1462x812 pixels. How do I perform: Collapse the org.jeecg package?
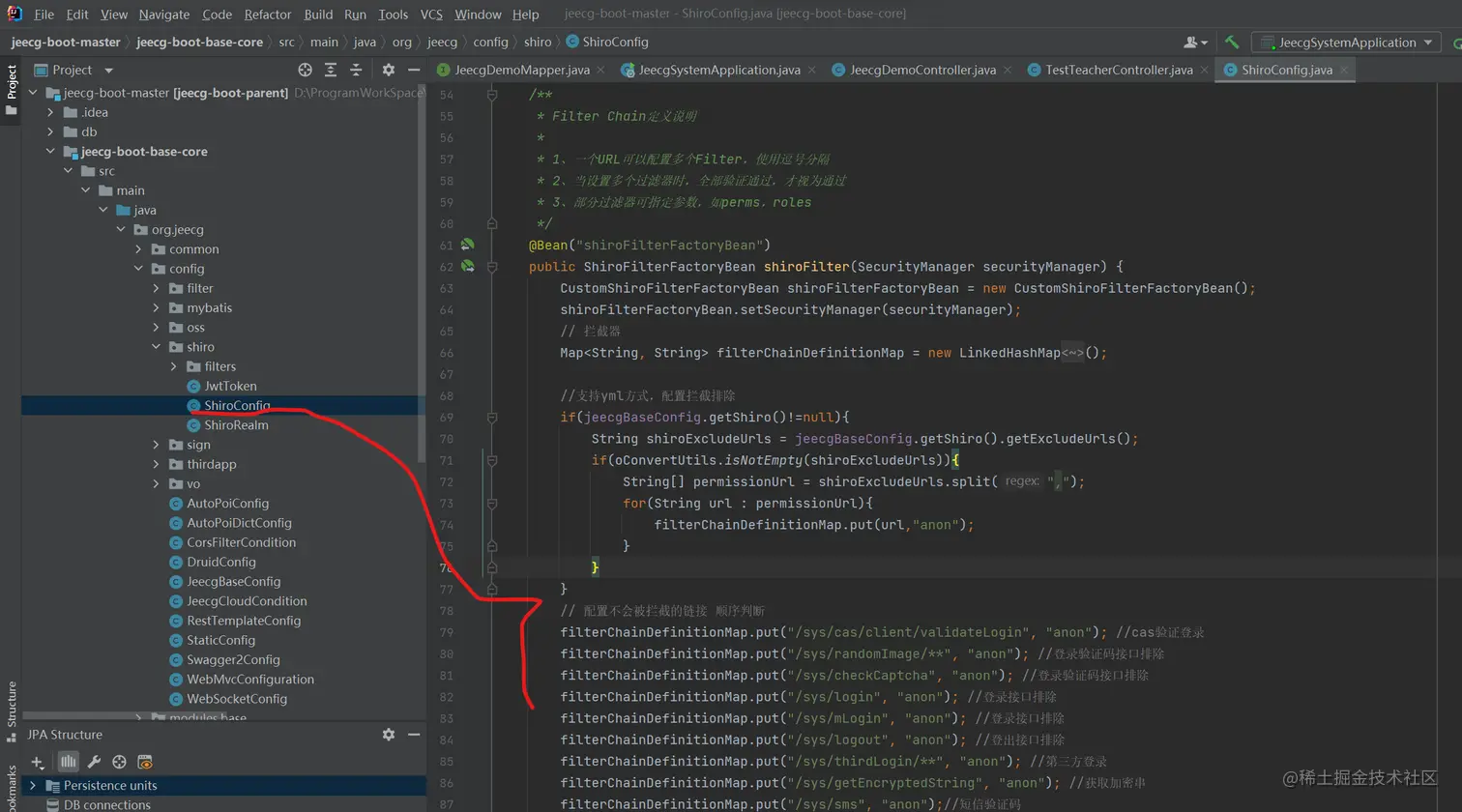tap(121, 230)
